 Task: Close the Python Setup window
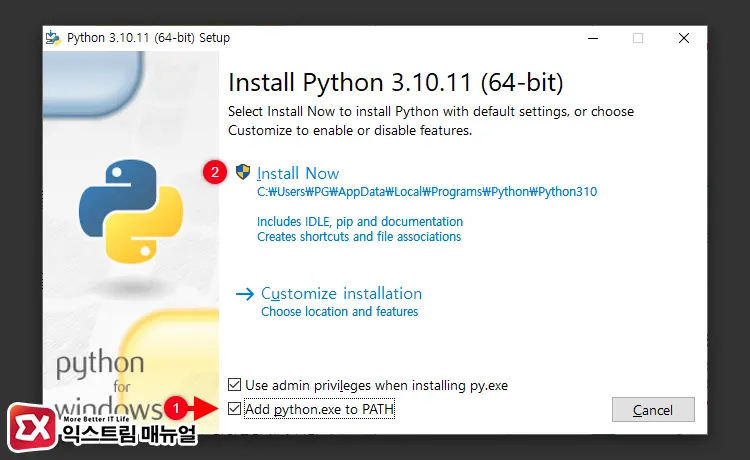click(x=683, y=38)
